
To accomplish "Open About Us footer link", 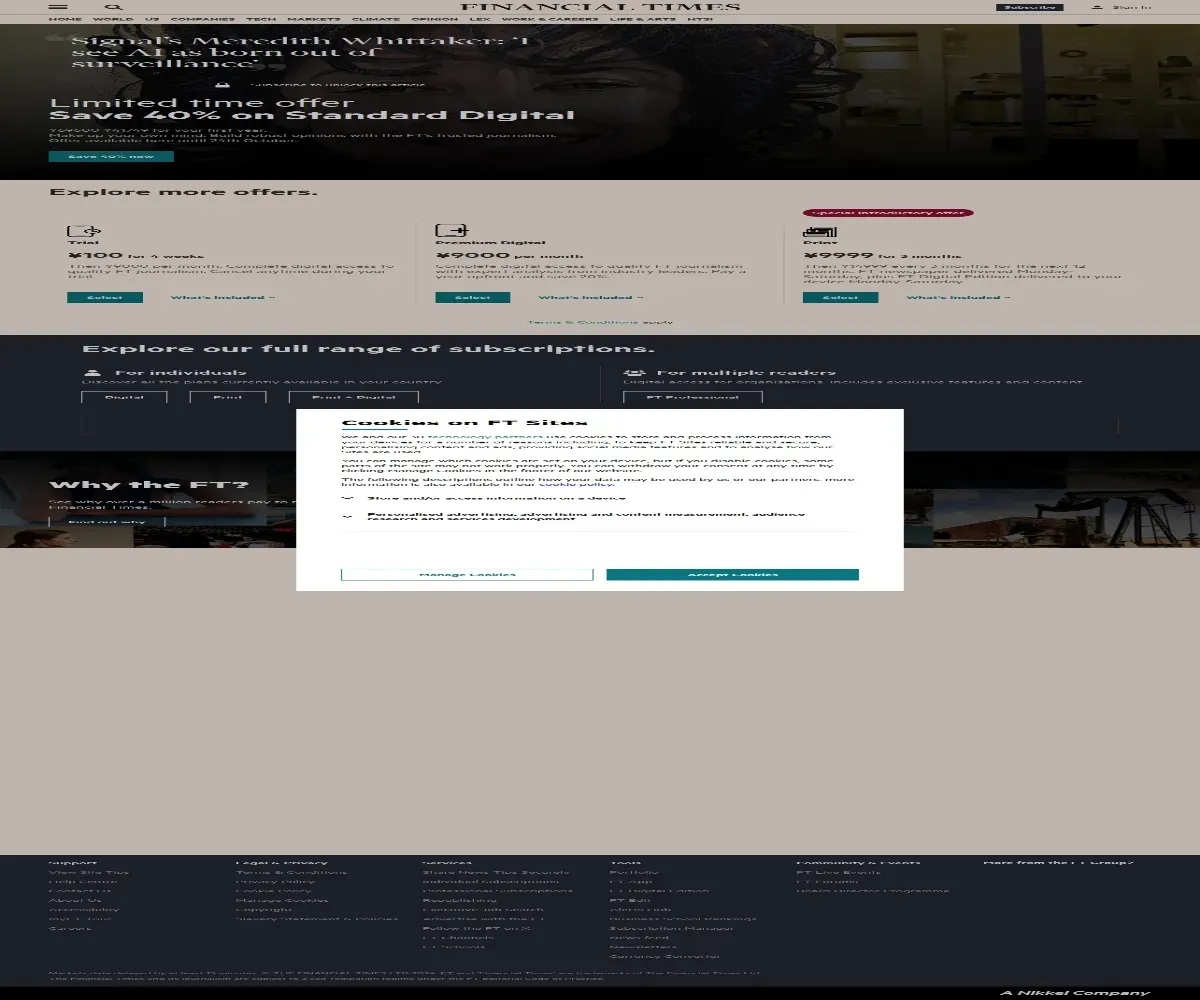I will coord(75,900).
